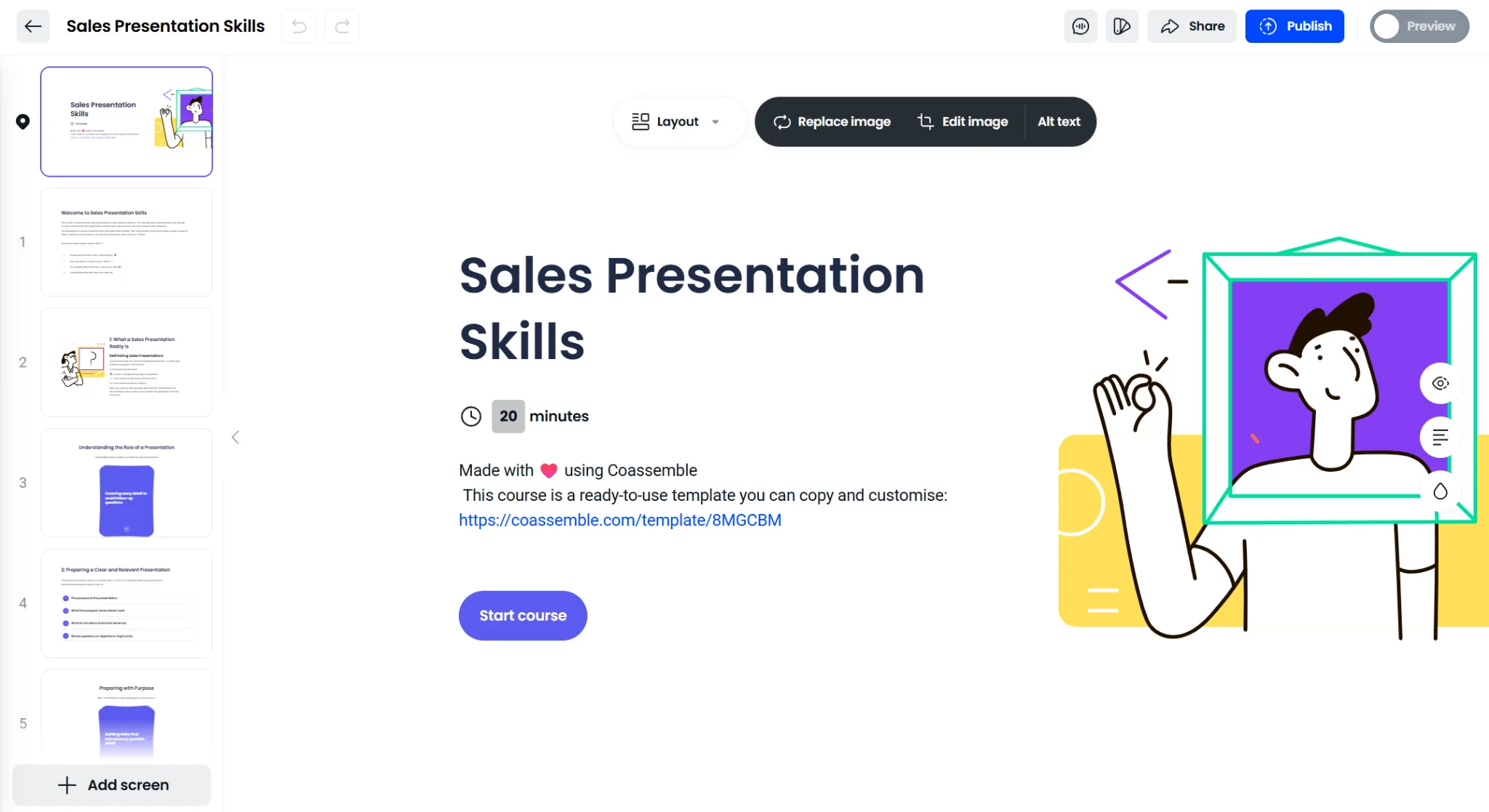The height and width of the screenshot is (812, 1489).
Task: Click the location pin marker icon
Action: click(23, 121)
